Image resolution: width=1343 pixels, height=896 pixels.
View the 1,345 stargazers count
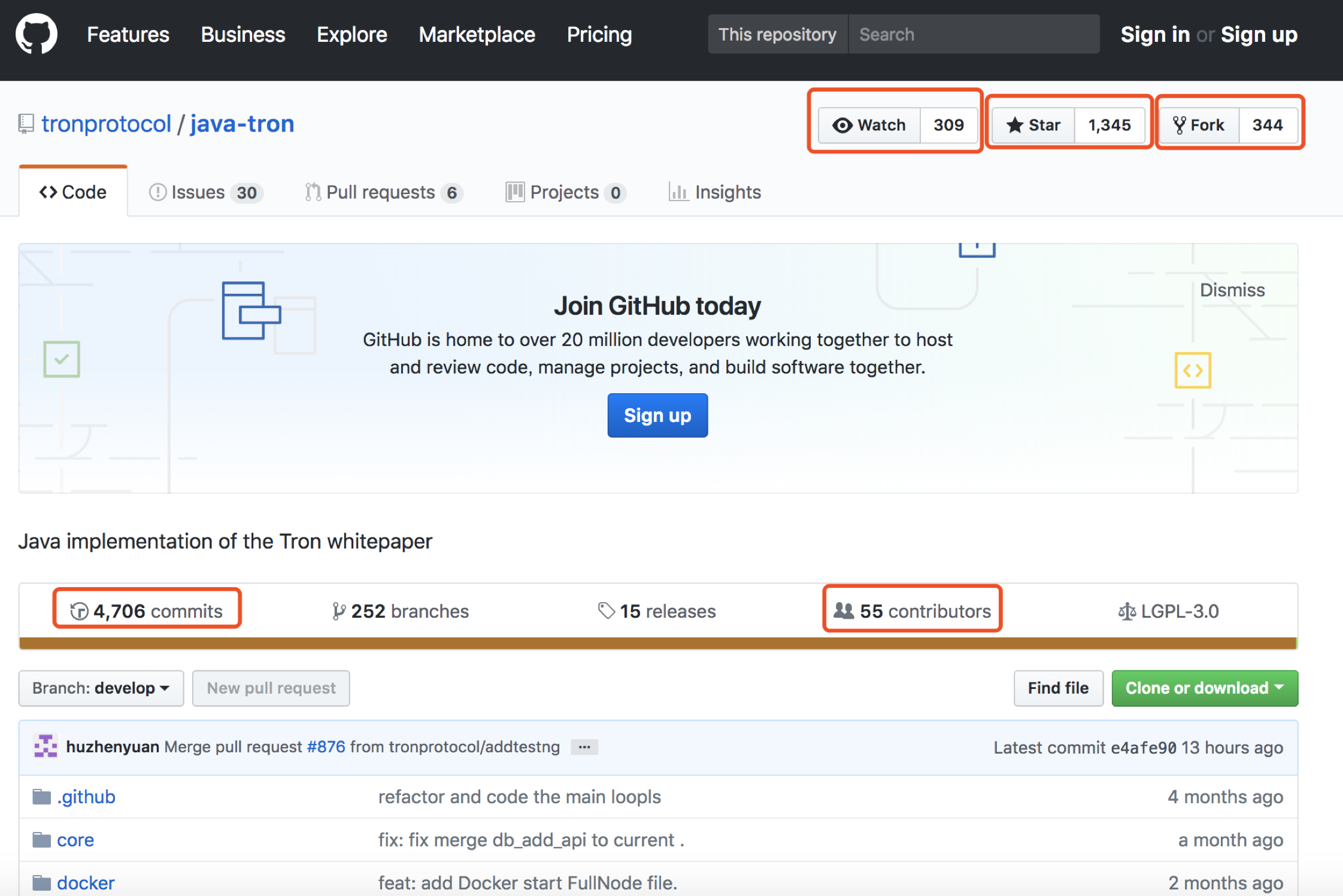click(x=1109, y=125)
